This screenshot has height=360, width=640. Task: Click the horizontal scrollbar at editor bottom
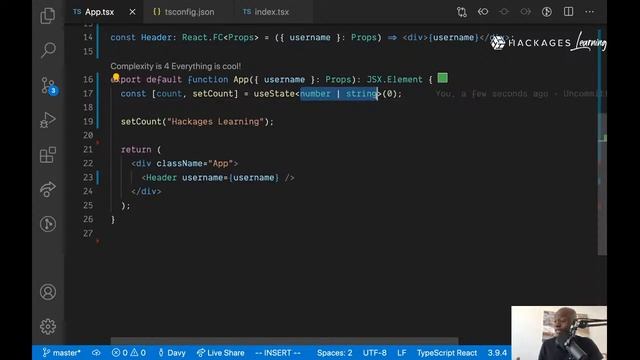pyautogui.click(x=284, y=340)
